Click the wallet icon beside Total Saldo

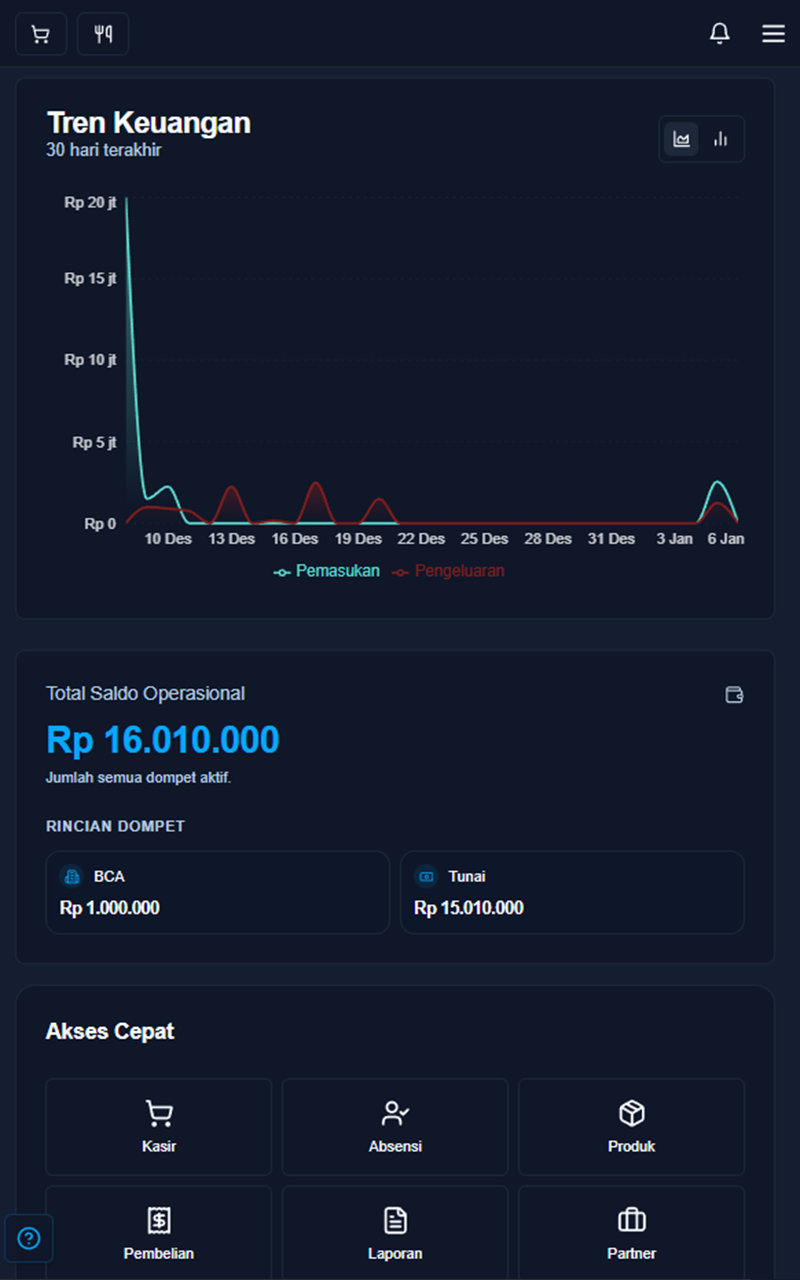(x=734, y=695)
